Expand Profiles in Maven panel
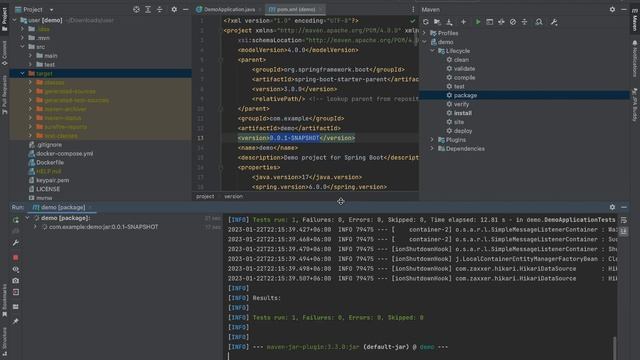This screenshot has height=360, width=640. click(x=424, y=33)
